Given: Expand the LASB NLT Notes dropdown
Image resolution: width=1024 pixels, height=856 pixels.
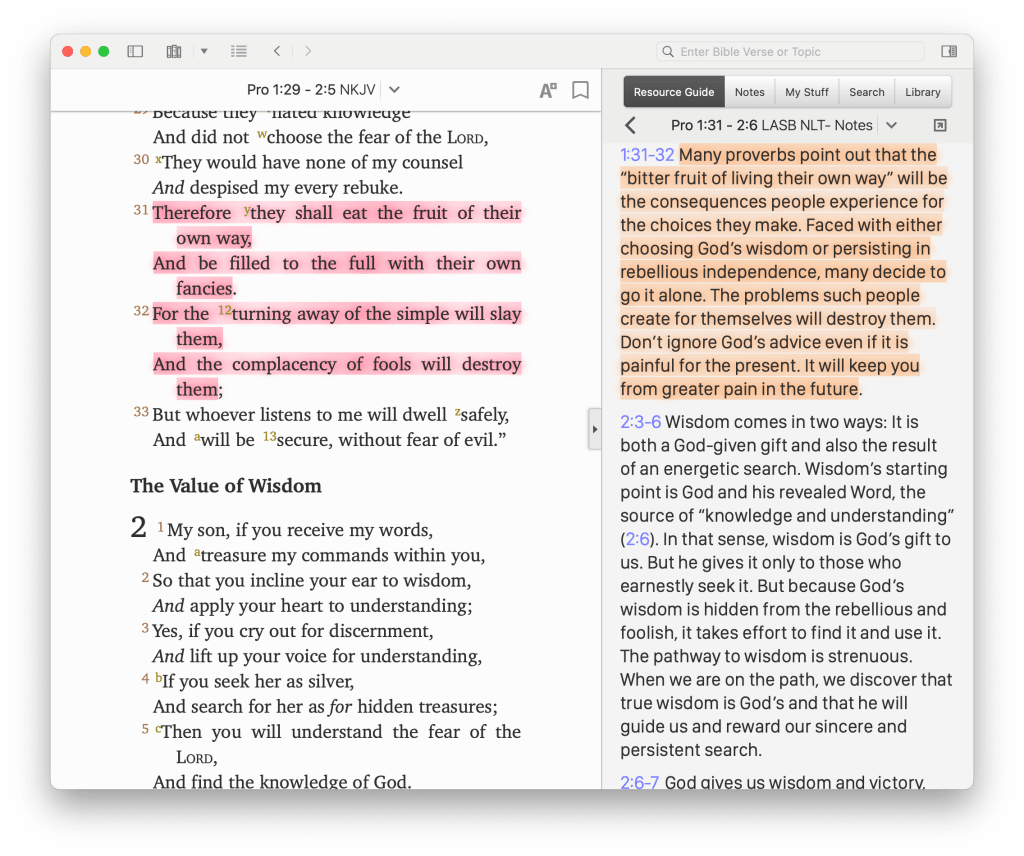Looking at the screenshot, I should click(892, 125).
